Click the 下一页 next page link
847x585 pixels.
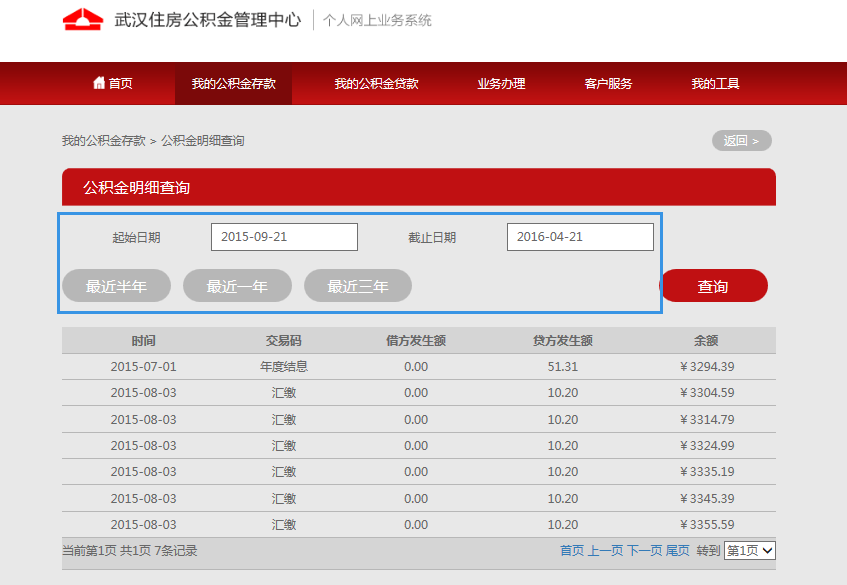(644, 551)
